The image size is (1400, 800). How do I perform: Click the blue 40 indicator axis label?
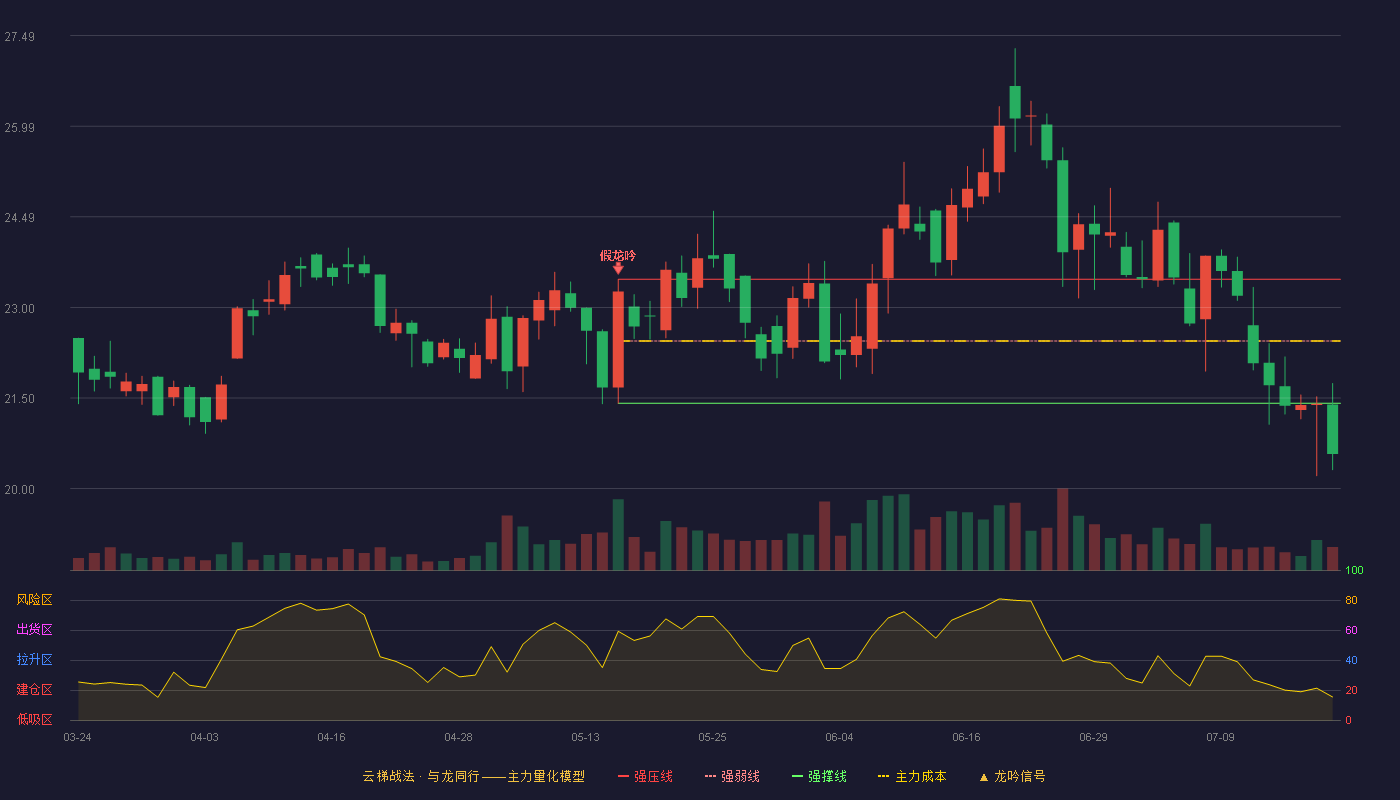click(x=1350, y=660)
